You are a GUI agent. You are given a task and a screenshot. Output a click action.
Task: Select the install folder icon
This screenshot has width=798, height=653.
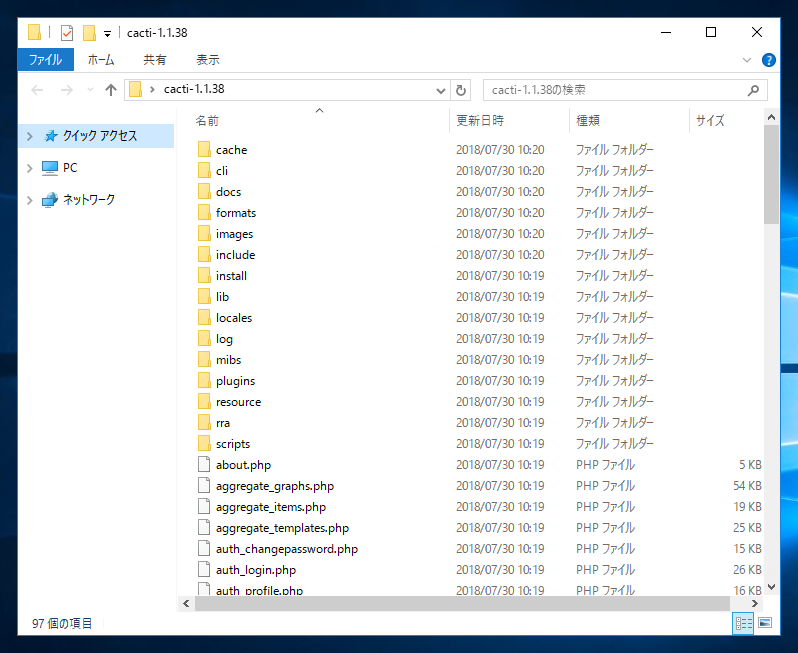click(204, 276)
